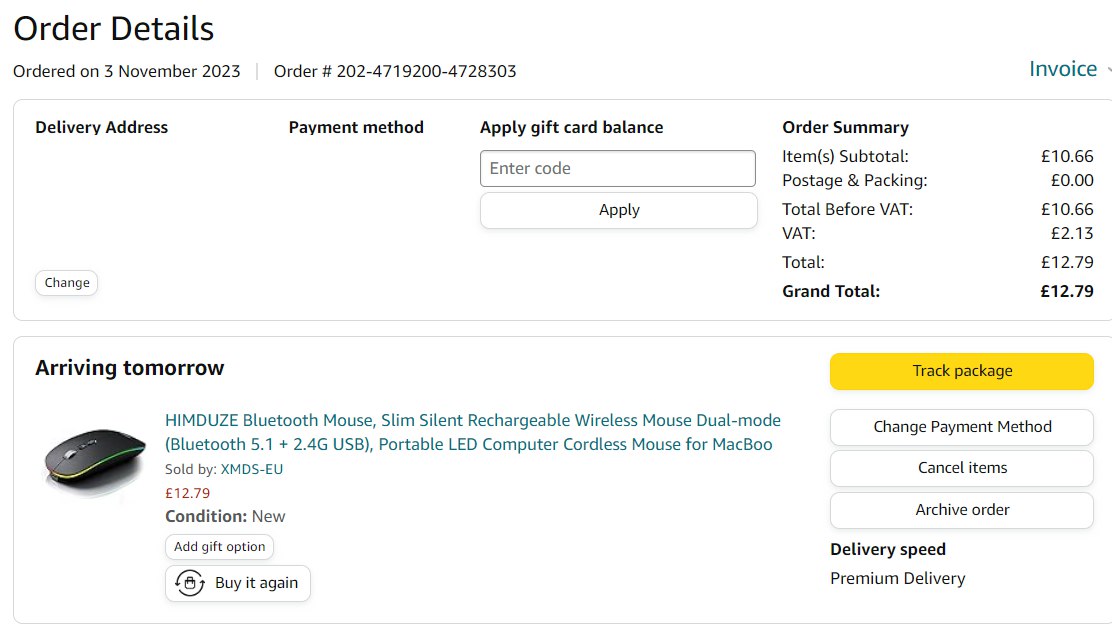
Task: Choose Cancel items for this order
Action: (x=961, y=468)
